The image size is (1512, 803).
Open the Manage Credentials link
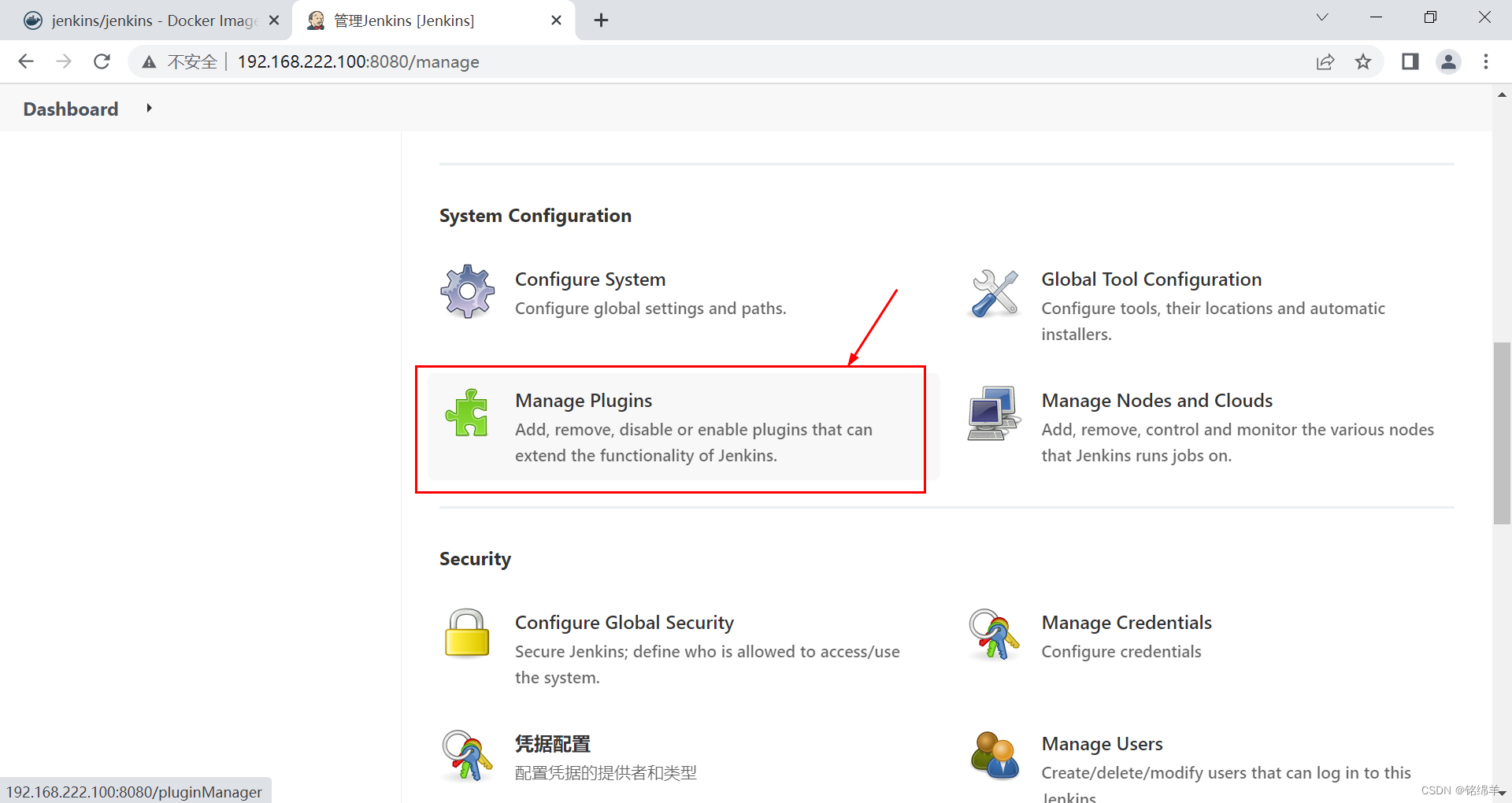tap(1126, 623)
